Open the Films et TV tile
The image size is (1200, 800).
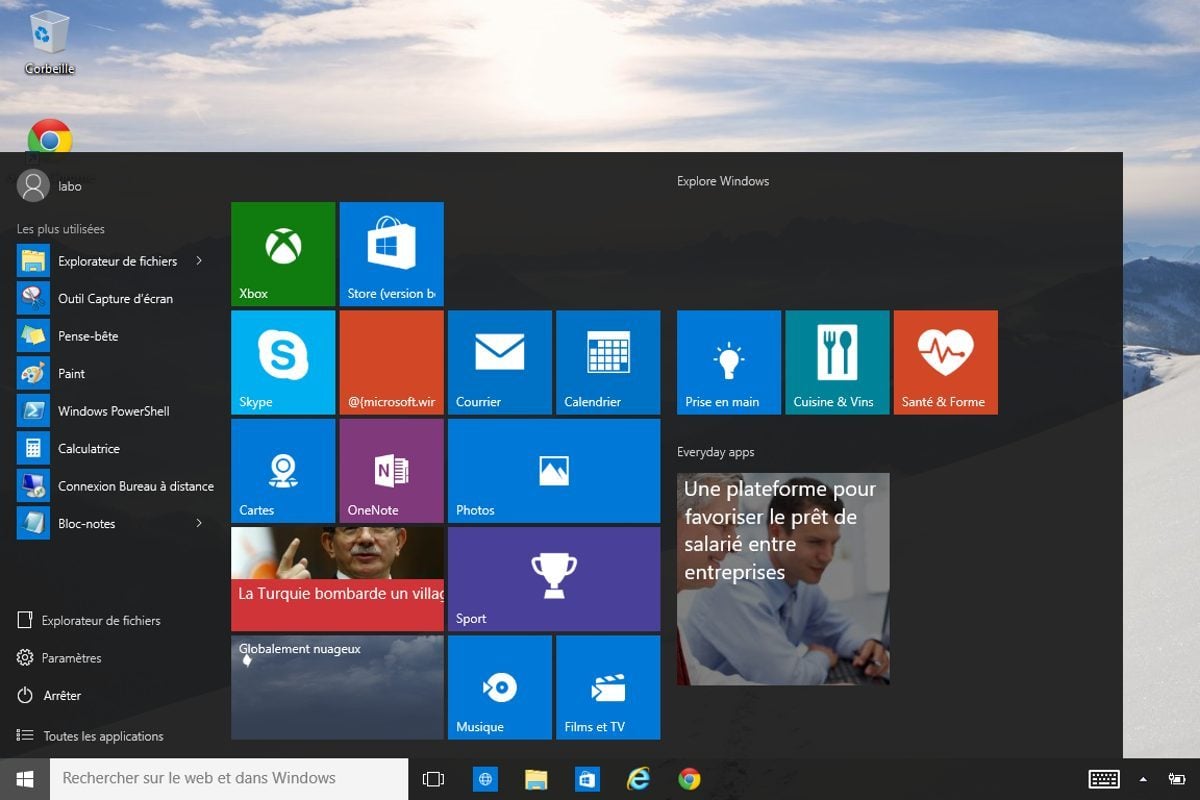[x=608, y=687]
